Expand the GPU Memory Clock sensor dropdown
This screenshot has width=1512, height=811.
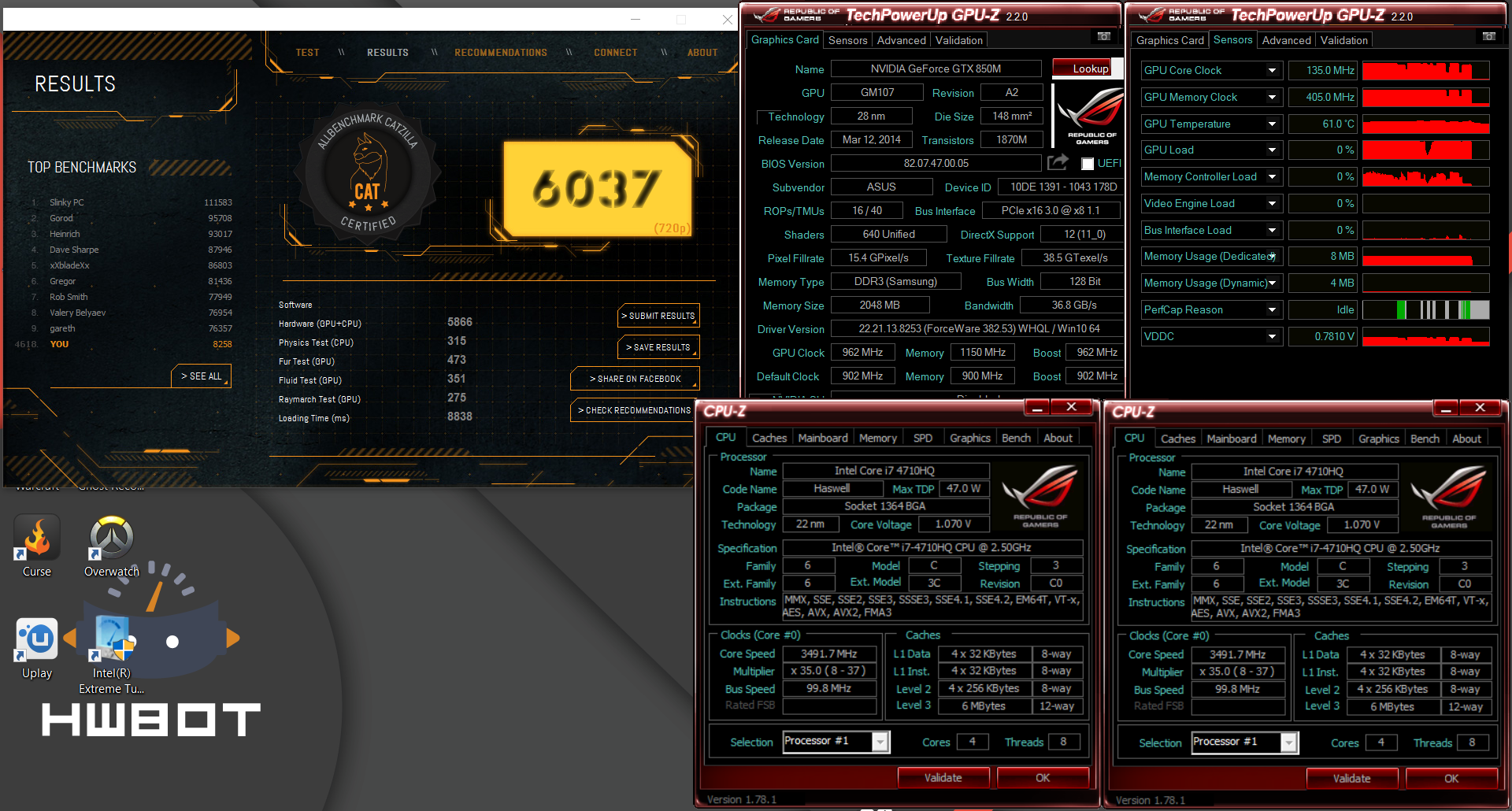pos(1272,98)
